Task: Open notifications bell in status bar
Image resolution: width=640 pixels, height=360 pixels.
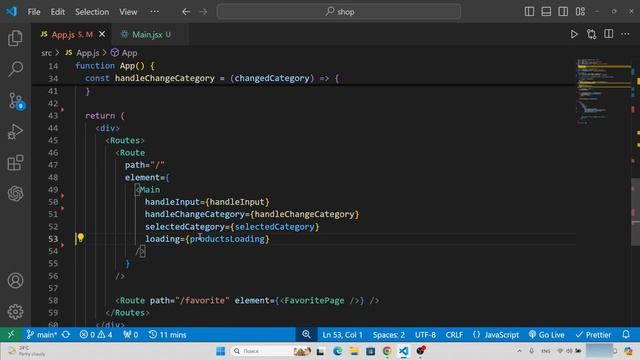Action: pos(626,335)
